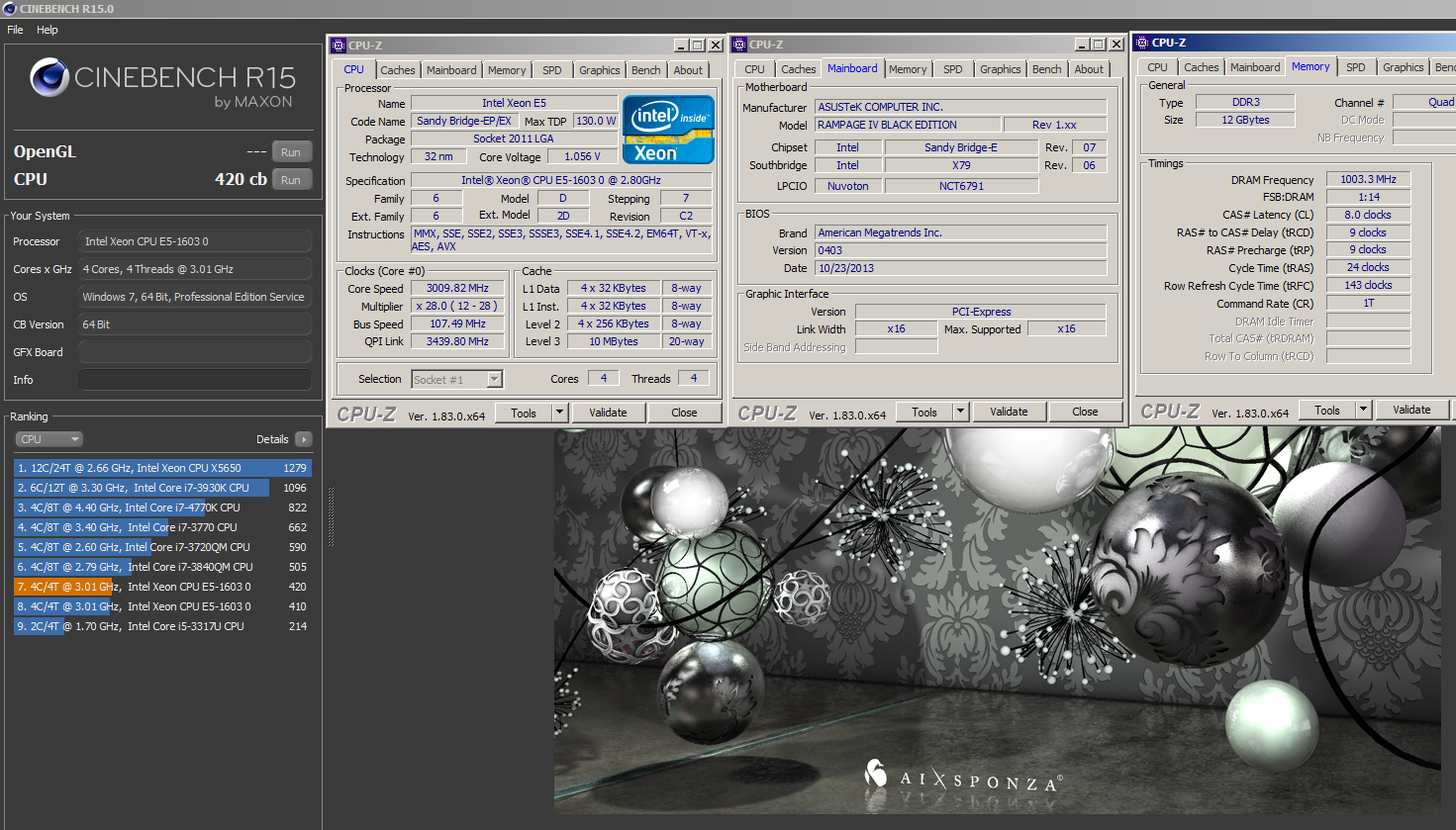Select ranking row Xeon E5-1603 score 410
Viewport: 1456px width, 830px height.
[x=162, y=606]
